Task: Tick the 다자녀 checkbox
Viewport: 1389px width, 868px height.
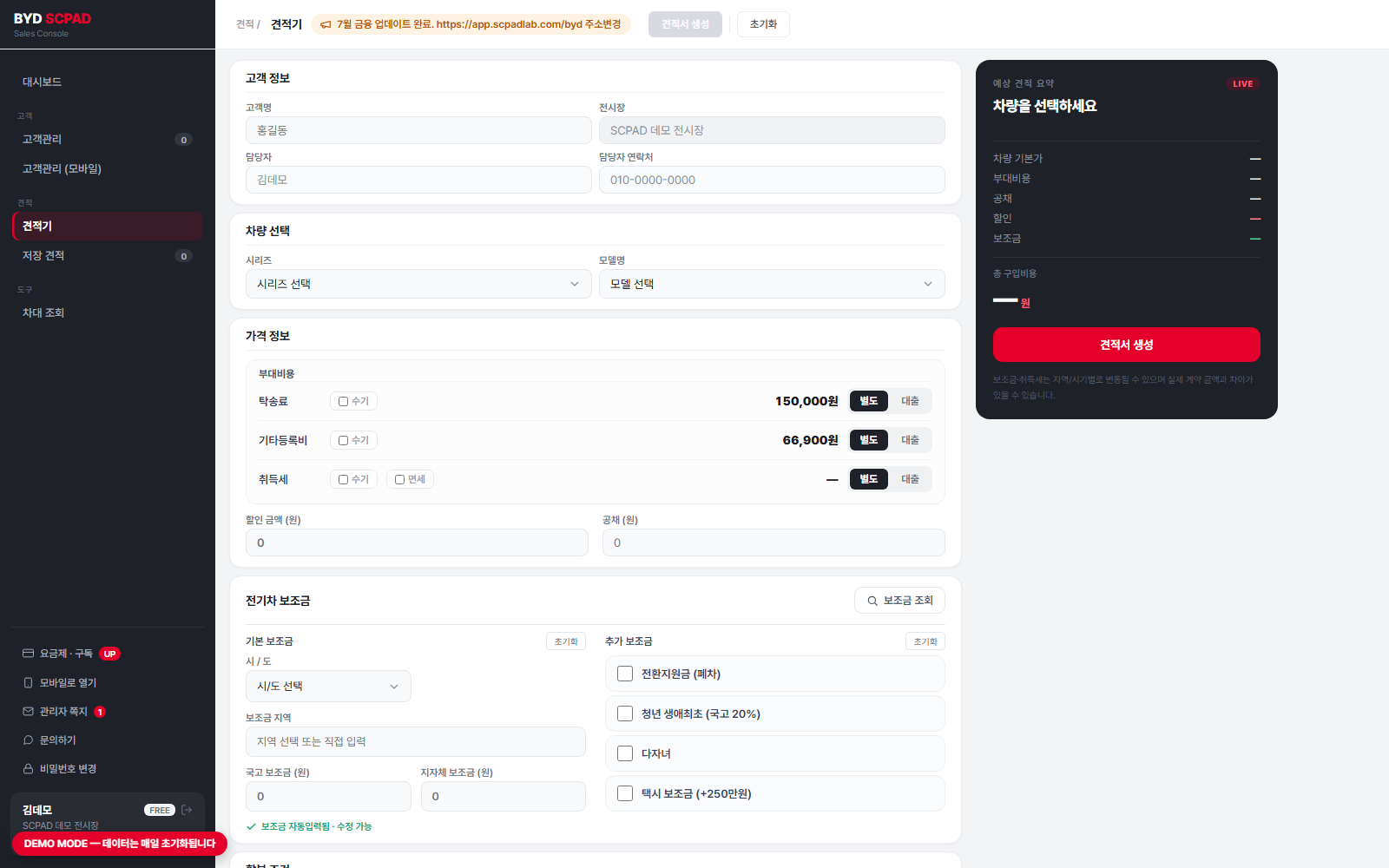Action: [625, 753]
